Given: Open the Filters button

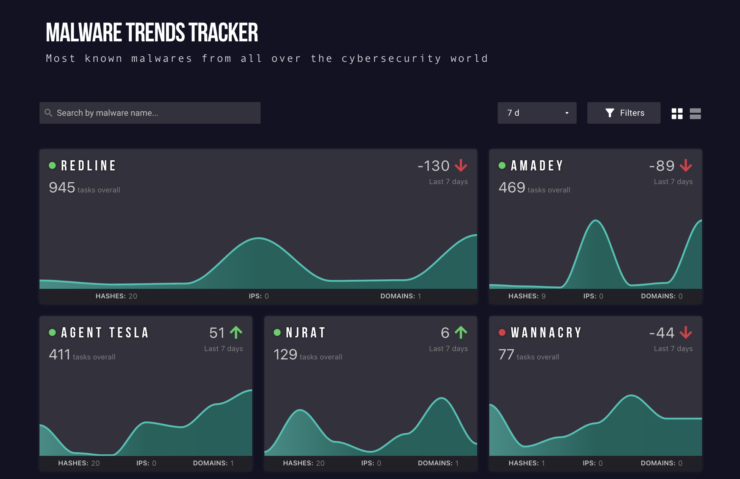Looking at the screenshot, I should 624,113.
